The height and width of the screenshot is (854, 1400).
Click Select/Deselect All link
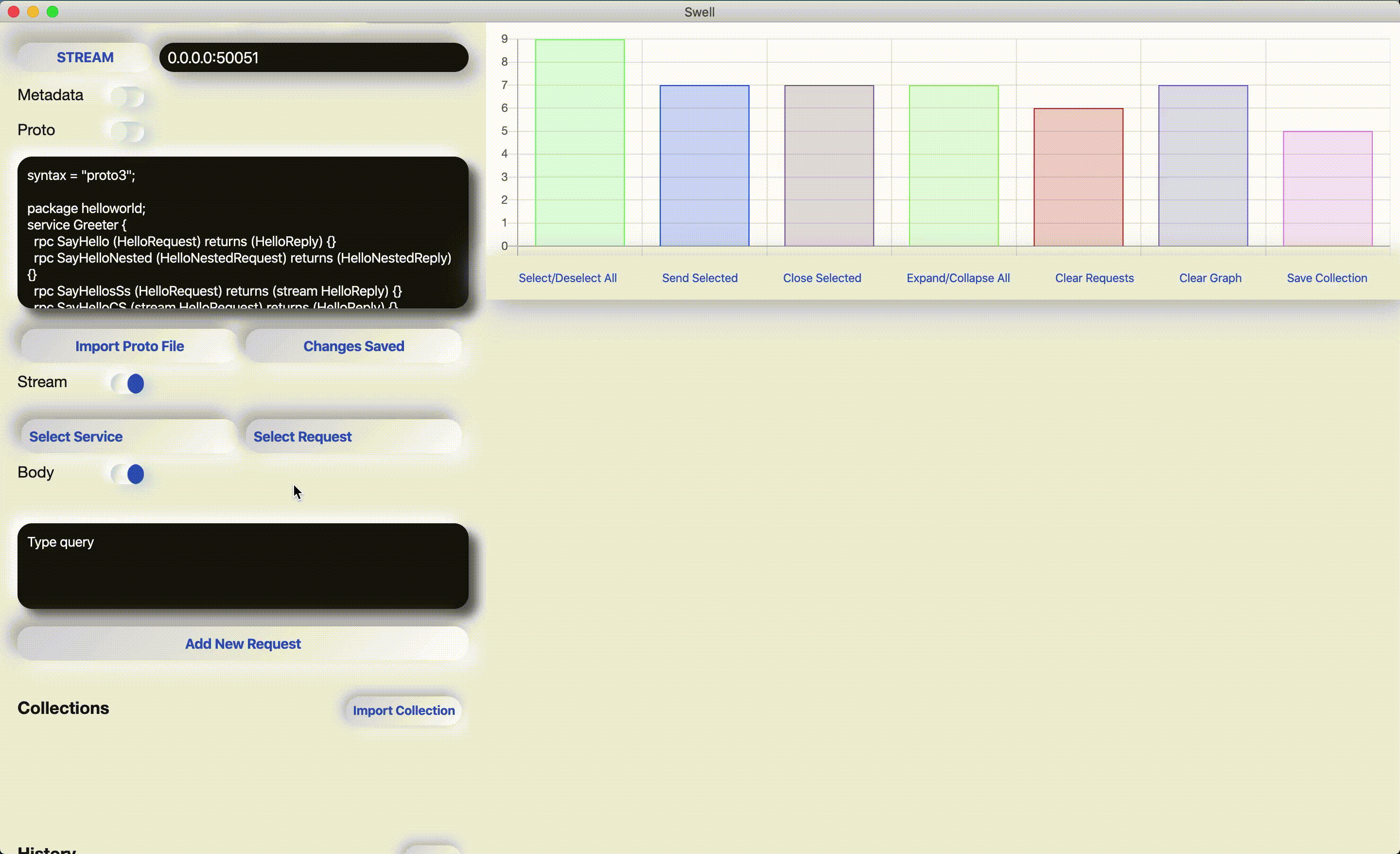click(567, 278)
